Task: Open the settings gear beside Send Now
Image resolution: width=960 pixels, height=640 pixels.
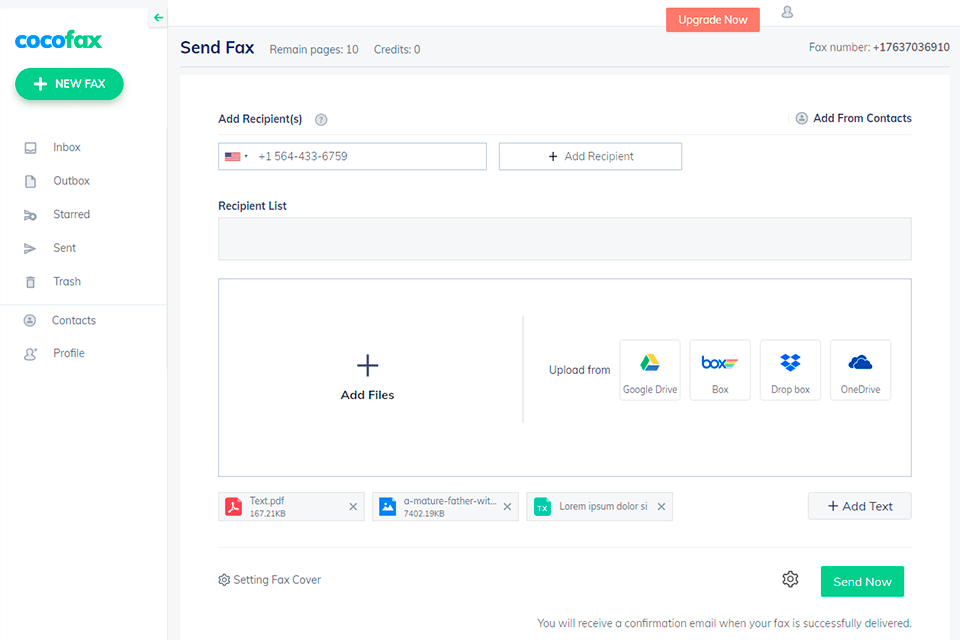Action: tap(790, 579)
